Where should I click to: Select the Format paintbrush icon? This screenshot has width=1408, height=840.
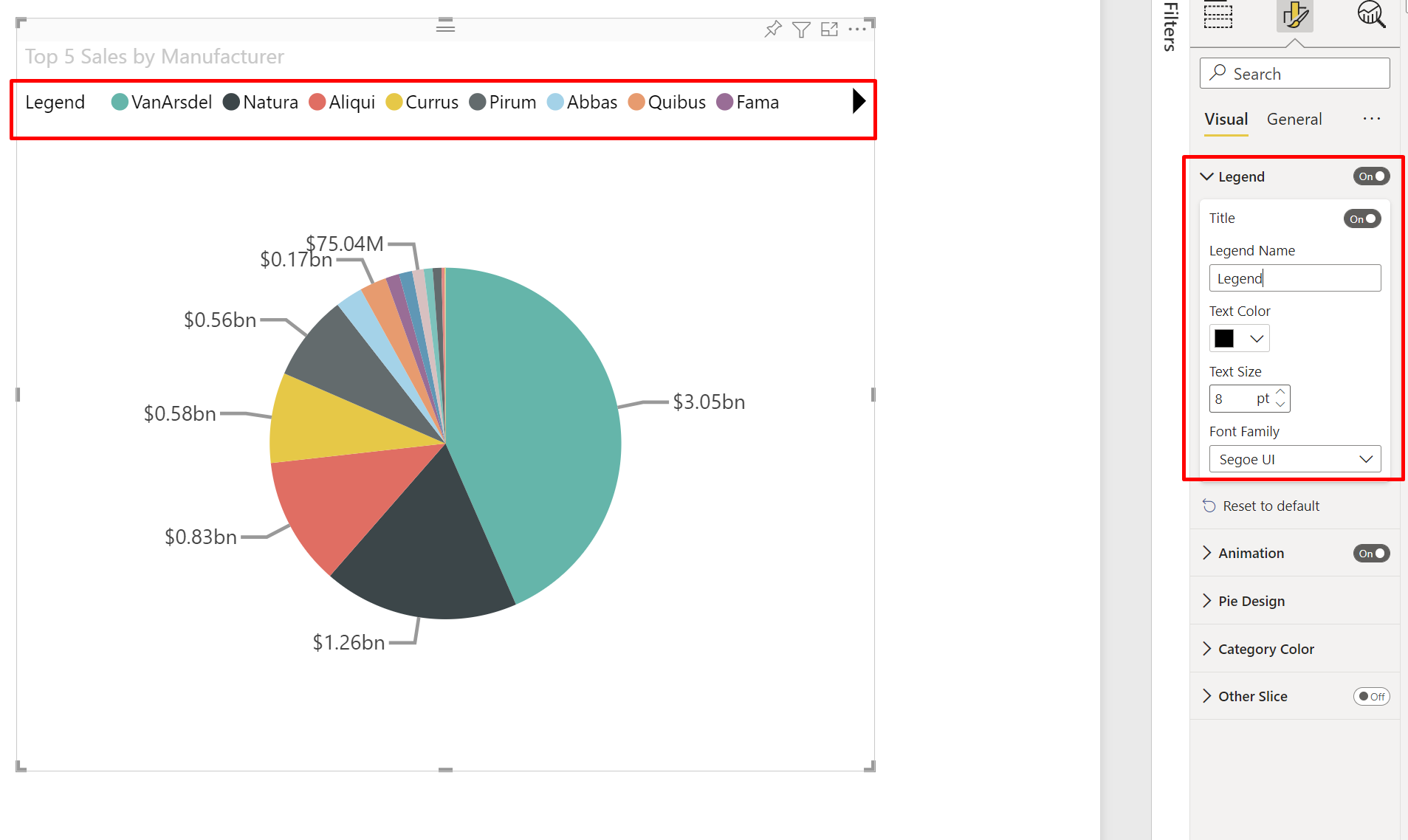click(1296, 15)
